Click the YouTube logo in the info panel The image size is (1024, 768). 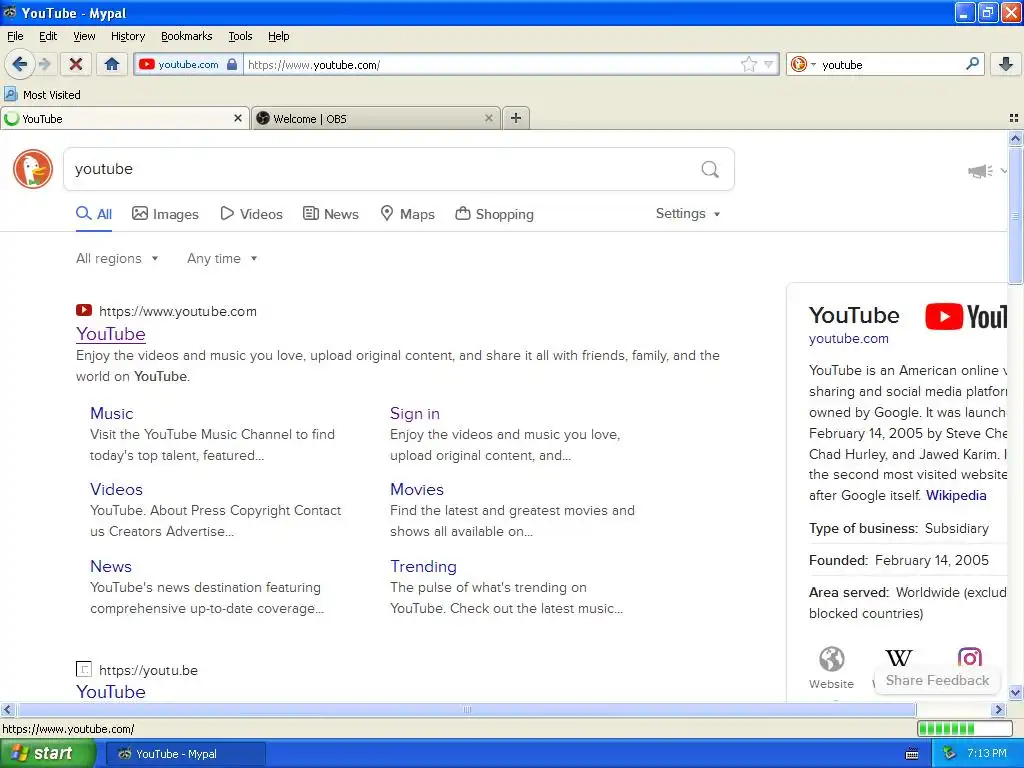[967, 317]
